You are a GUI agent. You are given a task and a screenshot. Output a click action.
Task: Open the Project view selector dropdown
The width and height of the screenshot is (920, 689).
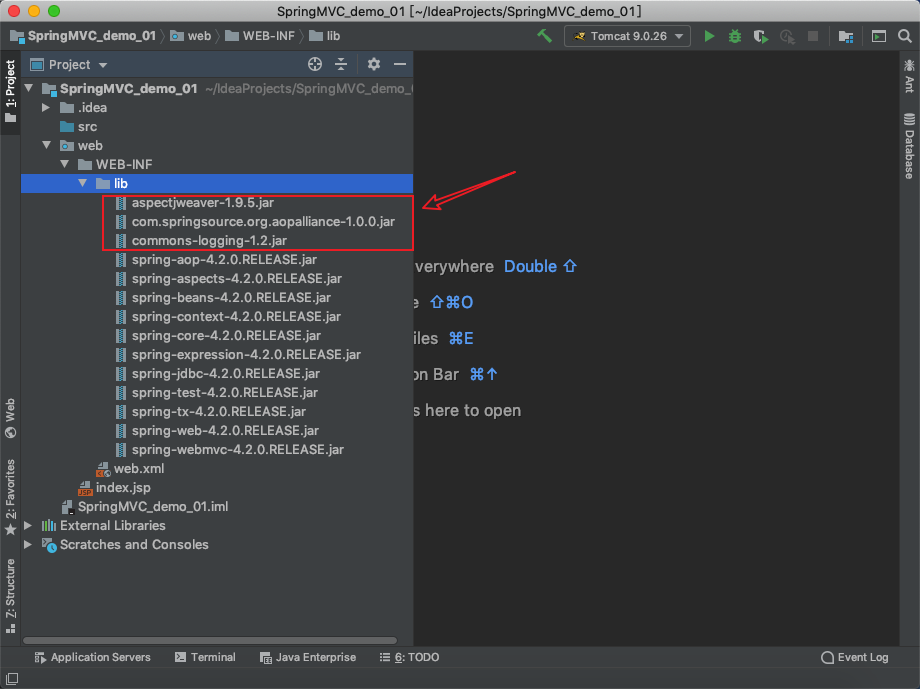click(69, 65)
